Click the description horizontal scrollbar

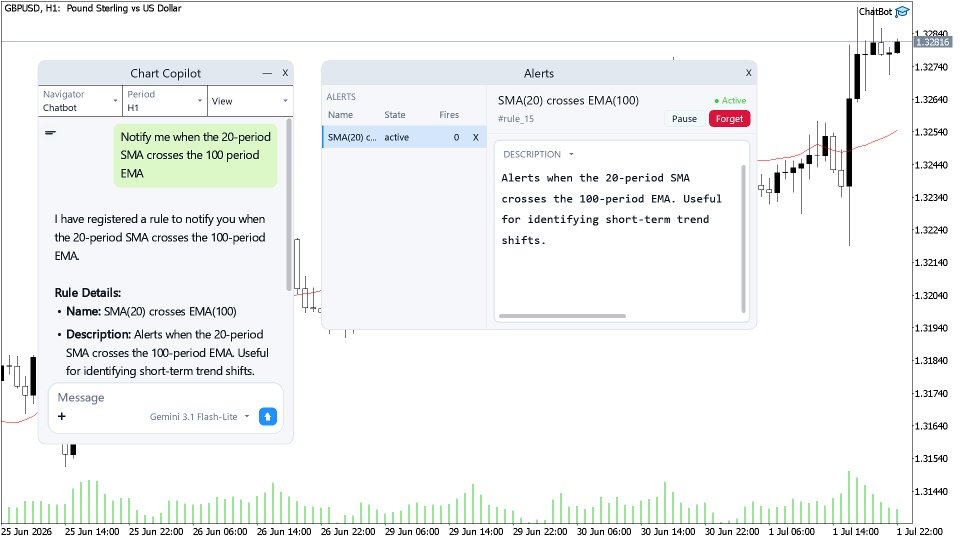(562, 316)
